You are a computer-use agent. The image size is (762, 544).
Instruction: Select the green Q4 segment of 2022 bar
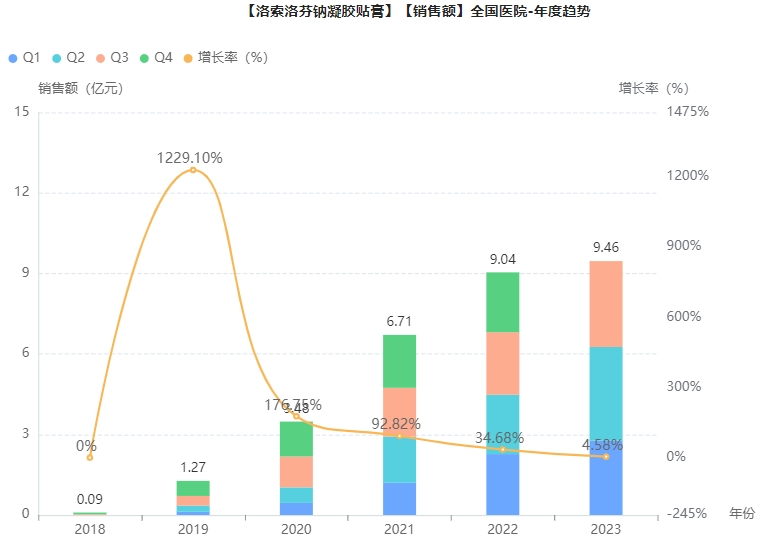point(502,302)
